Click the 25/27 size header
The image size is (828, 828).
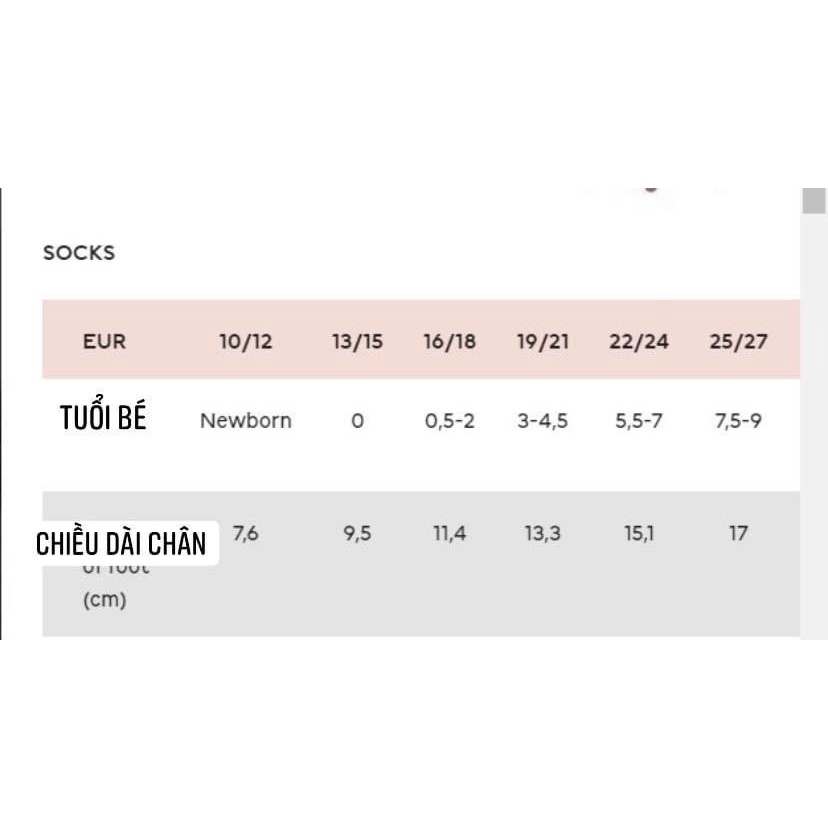click(x=737, y=341)
